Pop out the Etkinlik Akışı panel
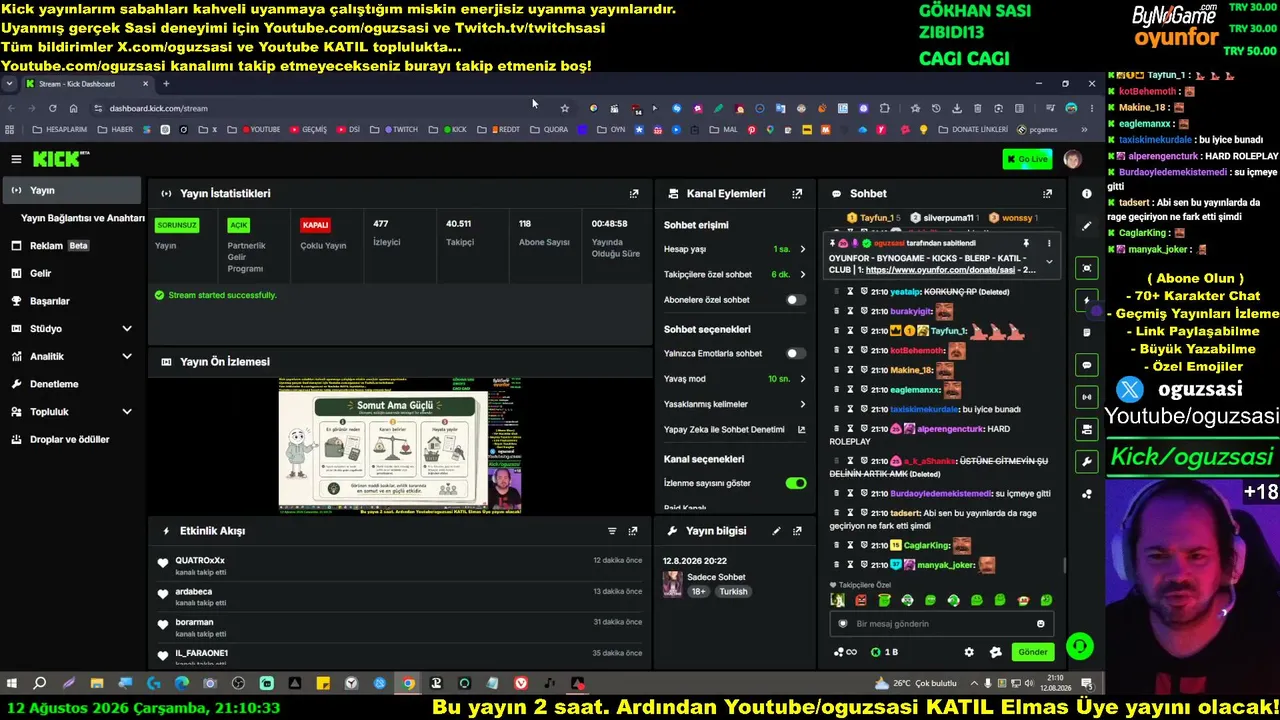Viewport: 1280px width, 720px height. [633, 531]
